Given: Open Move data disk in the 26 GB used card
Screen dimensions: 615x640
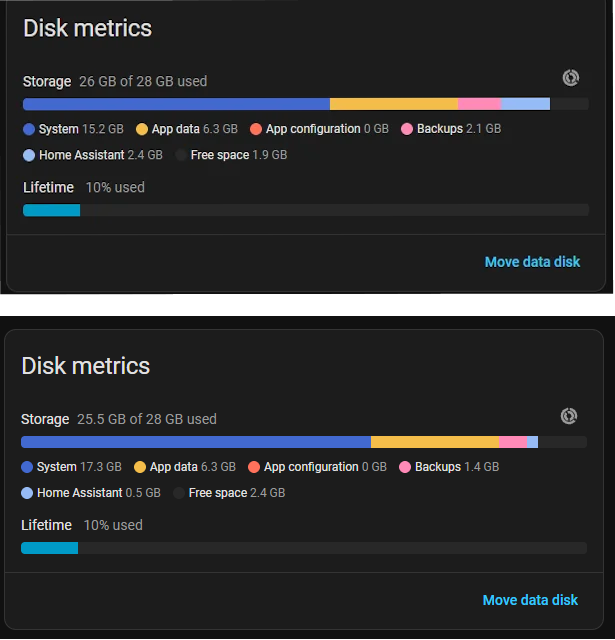Looking at the screenshot, I should pos(532,262).
